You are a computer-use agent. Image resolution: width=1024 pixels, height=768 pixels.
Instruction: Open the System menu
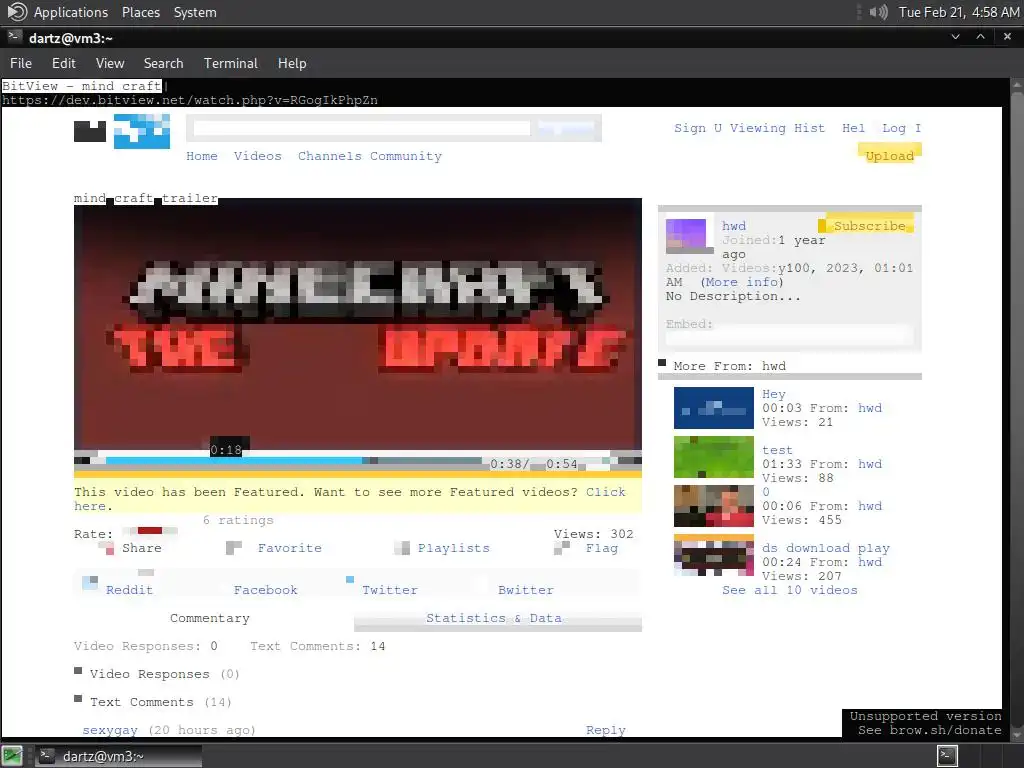pos(195,12)
